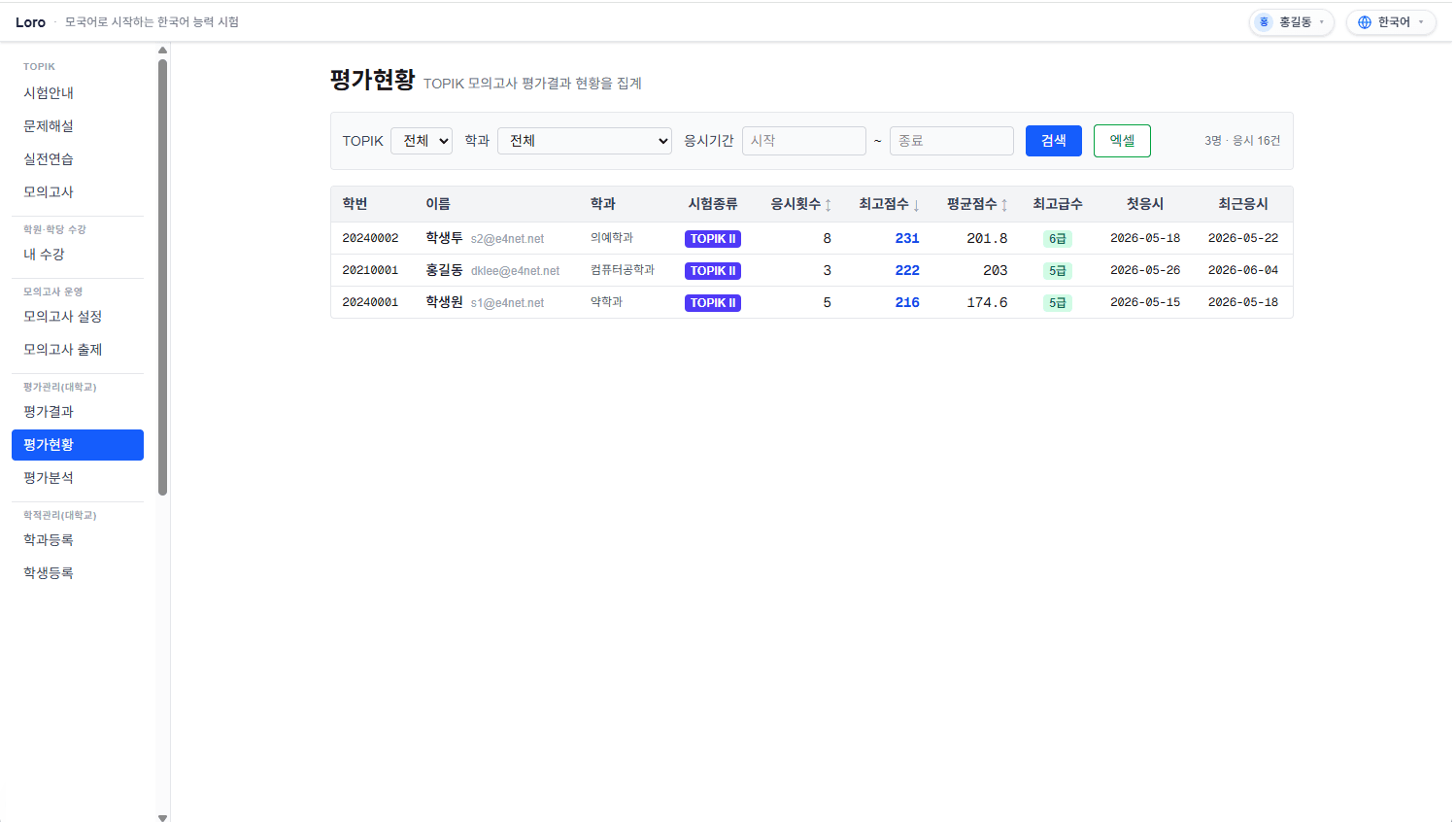Open 모의고사 설정 sidebar item
This screenshot has height=822, width=1456.
click(x=78, y=317)
